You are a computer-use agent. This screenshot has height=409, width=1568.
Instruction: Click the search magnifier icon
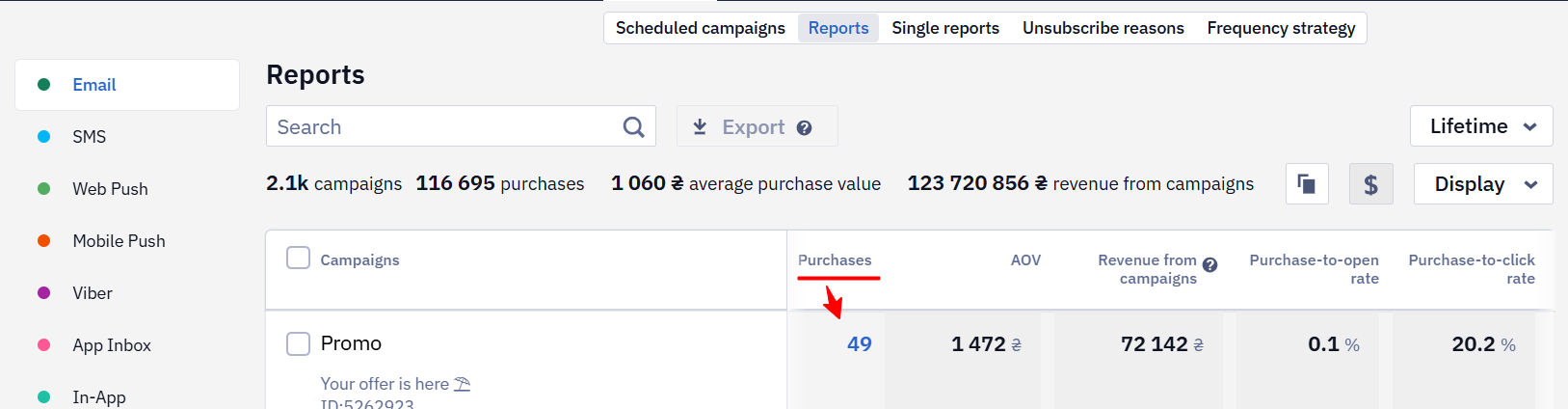pos(633,127)
